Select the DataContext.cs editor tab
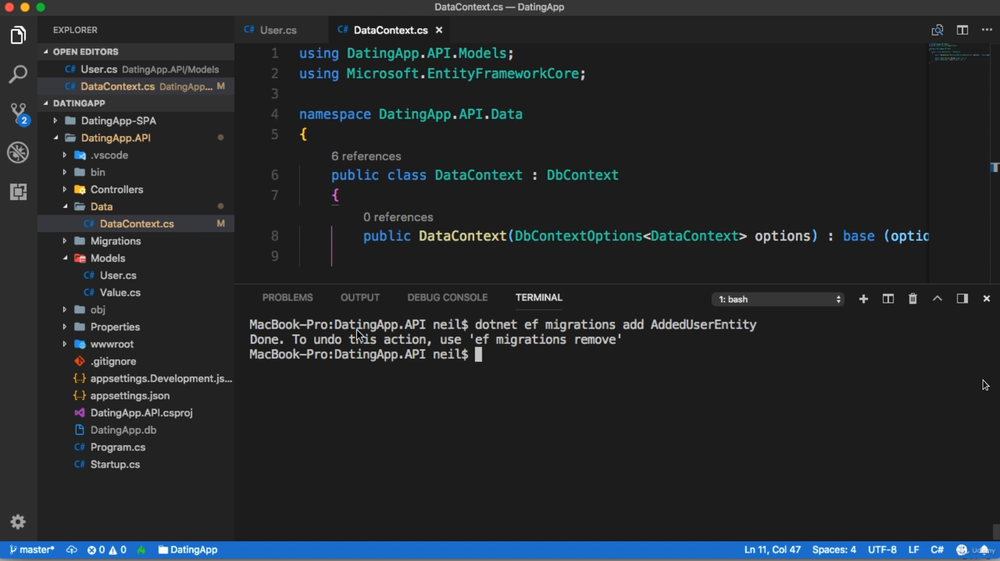1000x561 pixels. 390,30
